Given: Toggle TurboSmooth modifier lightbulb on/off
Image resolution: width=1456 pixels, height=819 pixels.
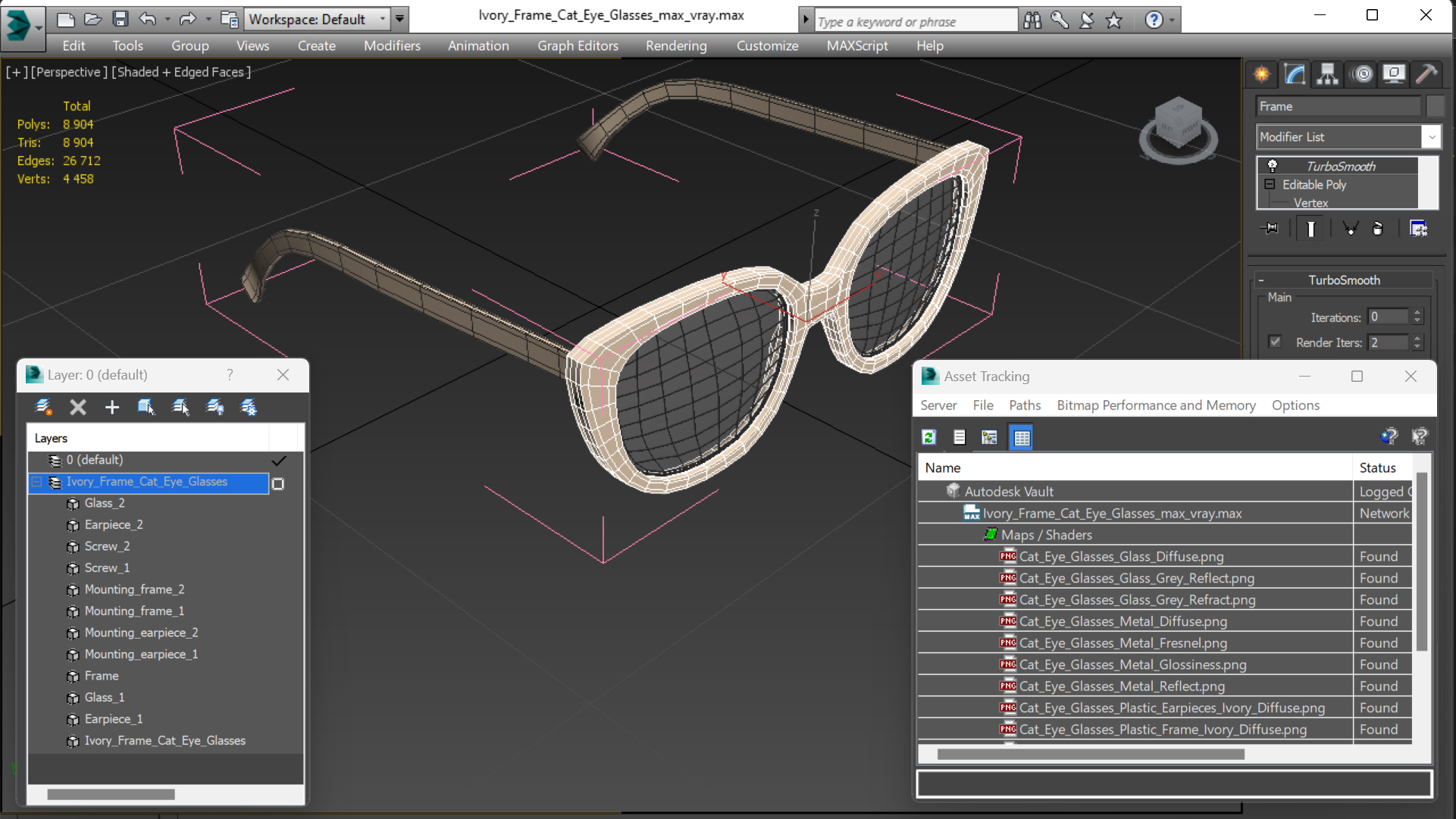Looking at the screenshot, I should click(1273, 166).
